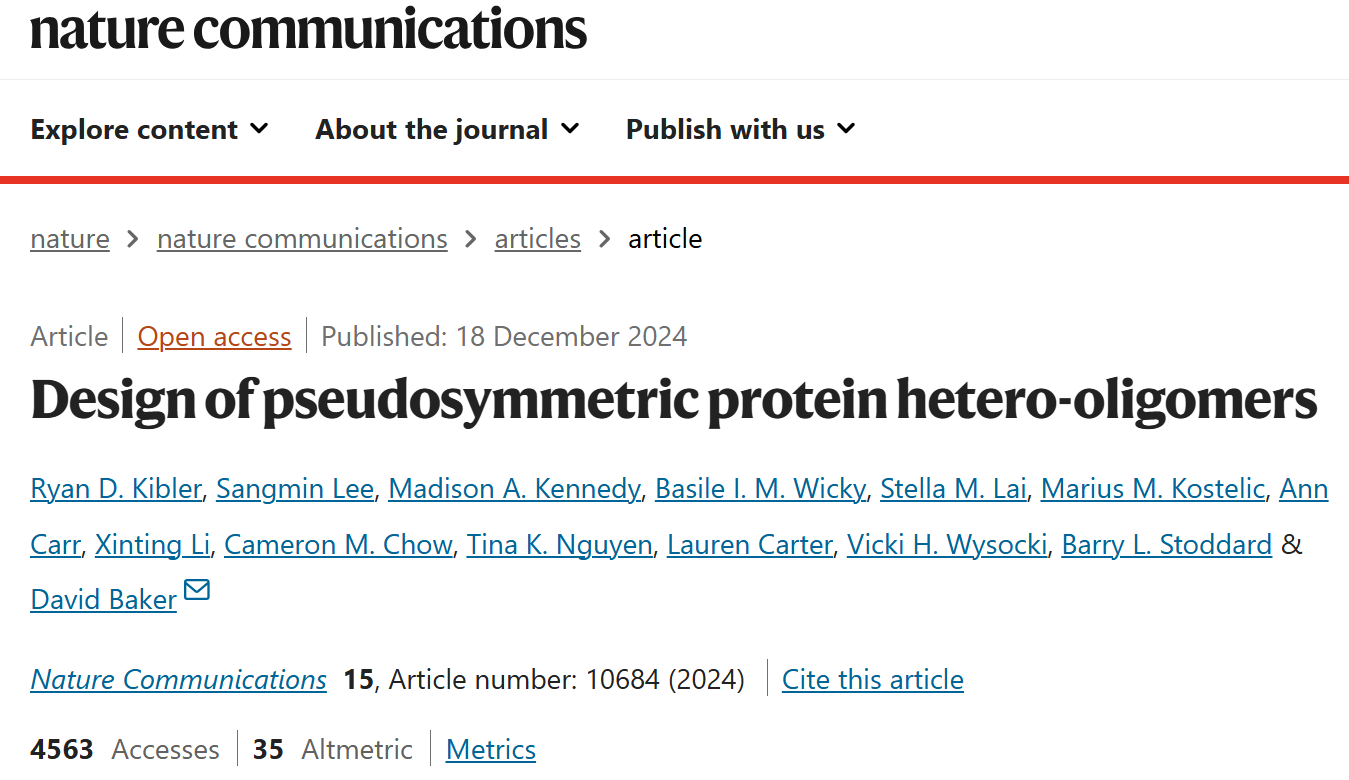Select author Basile I. M. Wicky
Screen dimensions: 1349x780
pyautogui.click(x=760, y=489)
